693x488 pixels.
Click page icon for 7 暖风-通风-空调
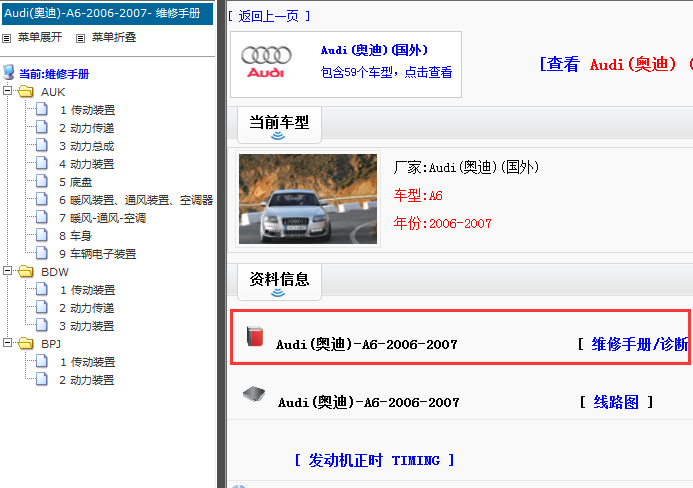42,217
